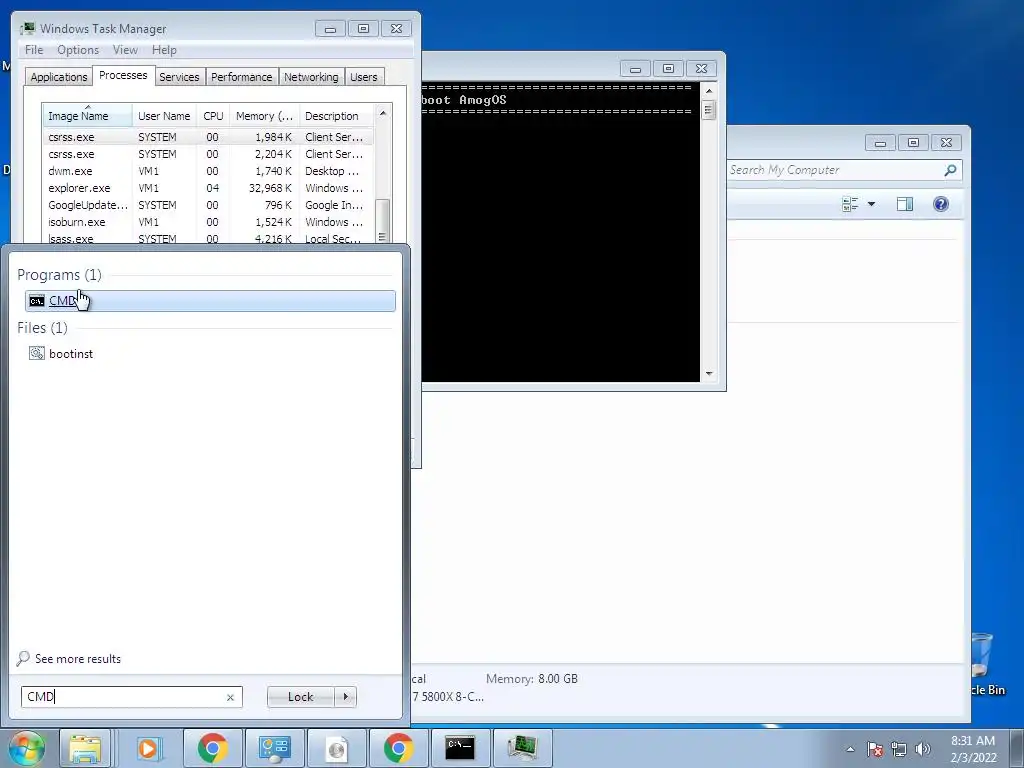Open Control Panel taskbar icon
1024x768 pixels.
[274, 748]
